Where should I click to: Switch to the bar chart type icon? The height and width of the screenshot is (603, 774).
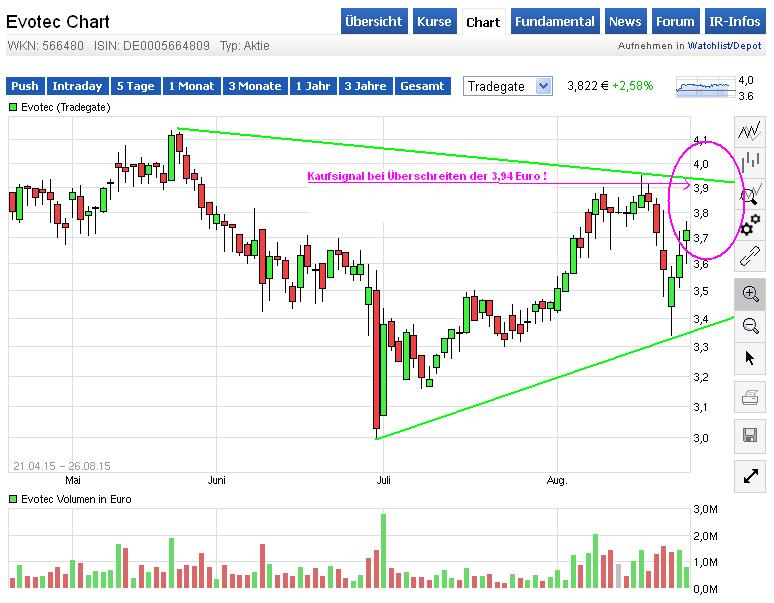pyautogui.click(x=750, y=160)
